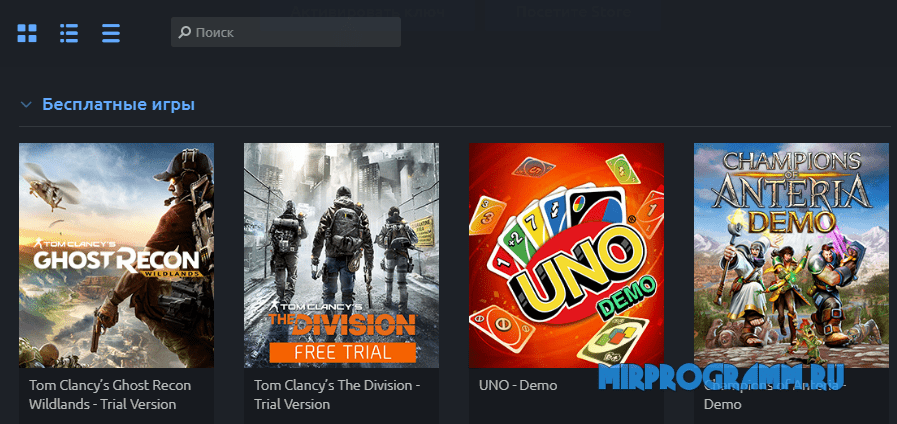Image resolution: width=897 pixels, height=424 pixels.
Task: Focus the Поиск search field
Action: pyautogui.click(x=285, y=32)
